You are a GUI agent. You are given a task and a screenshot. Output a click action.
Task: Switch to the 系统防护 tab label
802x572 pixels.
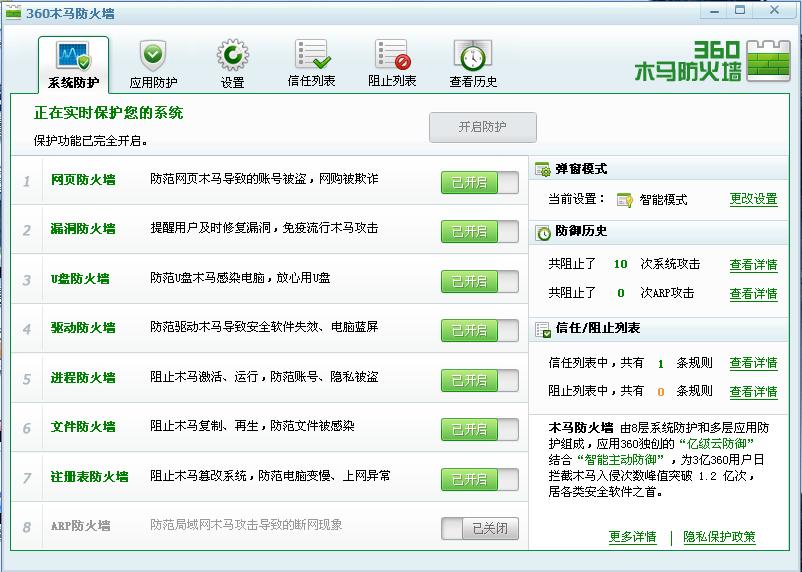pos(74,82)
